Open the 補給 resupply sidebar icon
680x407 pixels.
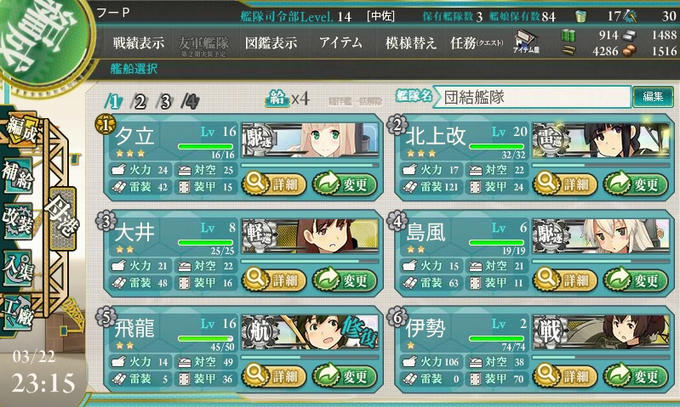tap(18, 176)
